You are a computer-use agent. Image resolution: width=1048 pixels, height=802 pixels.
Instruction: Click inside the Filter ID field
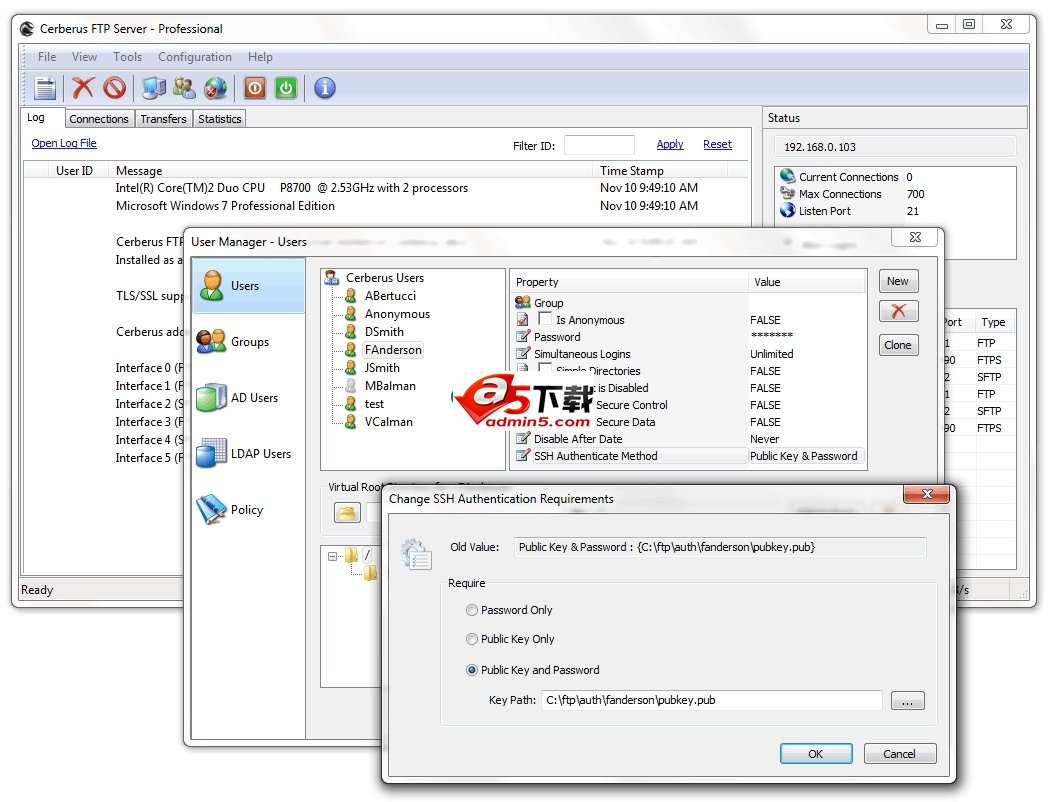point(599,144)
